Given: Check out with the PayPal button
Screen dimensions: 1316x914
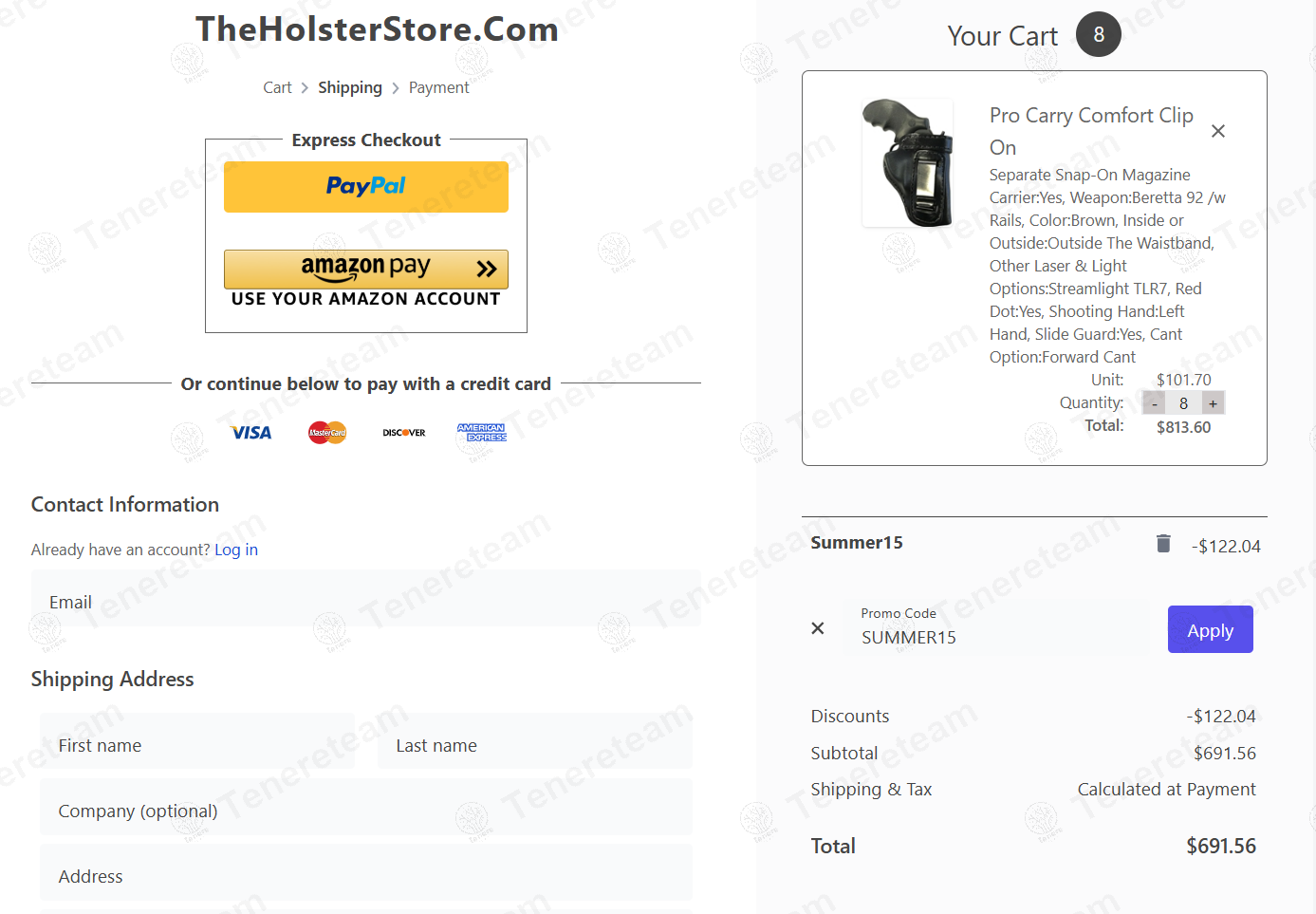Looking at the screenshot, I should pos(366,187).
